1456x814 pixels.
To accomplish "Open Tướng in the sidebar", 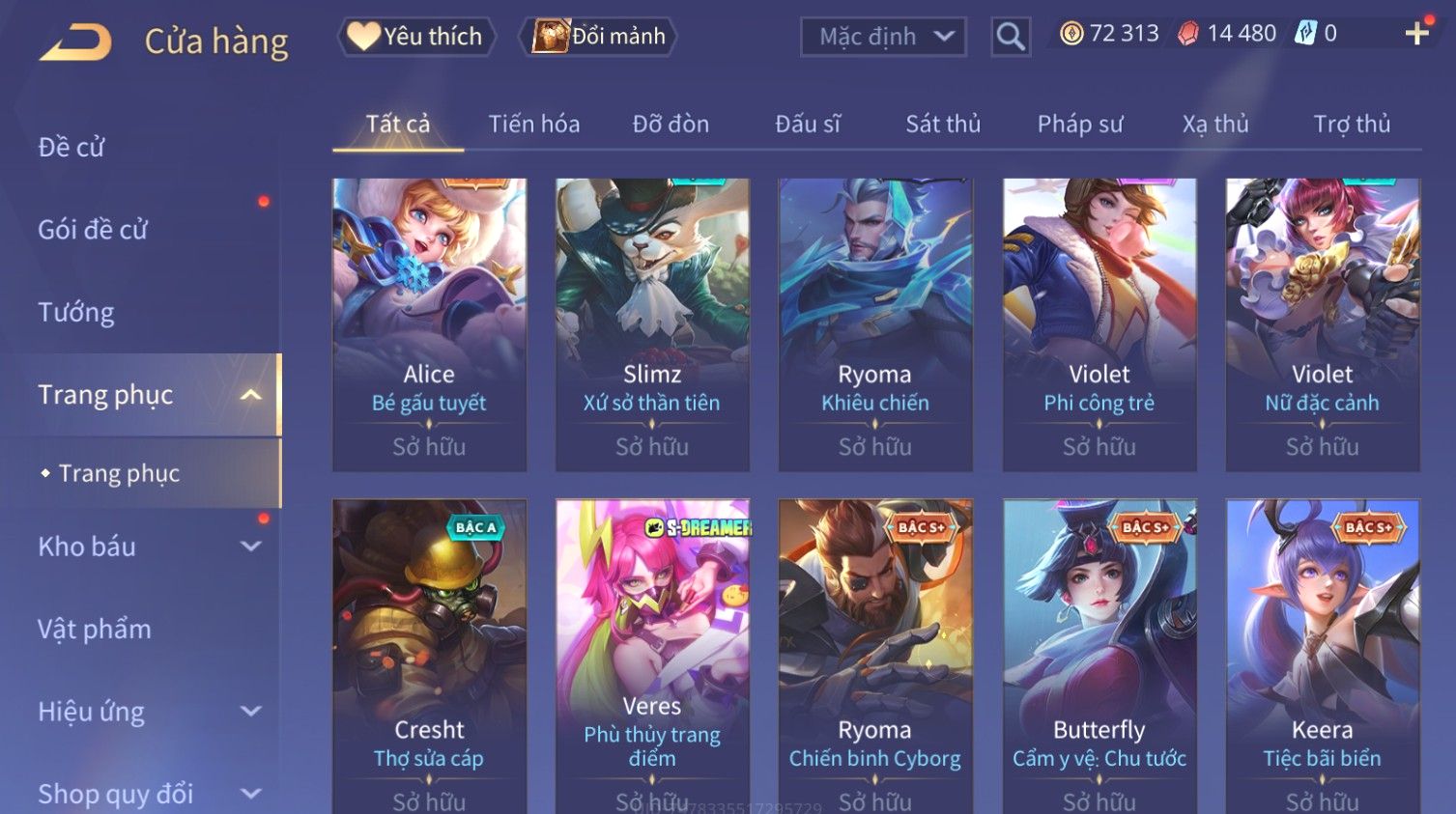I will click(x=76, y=312).
